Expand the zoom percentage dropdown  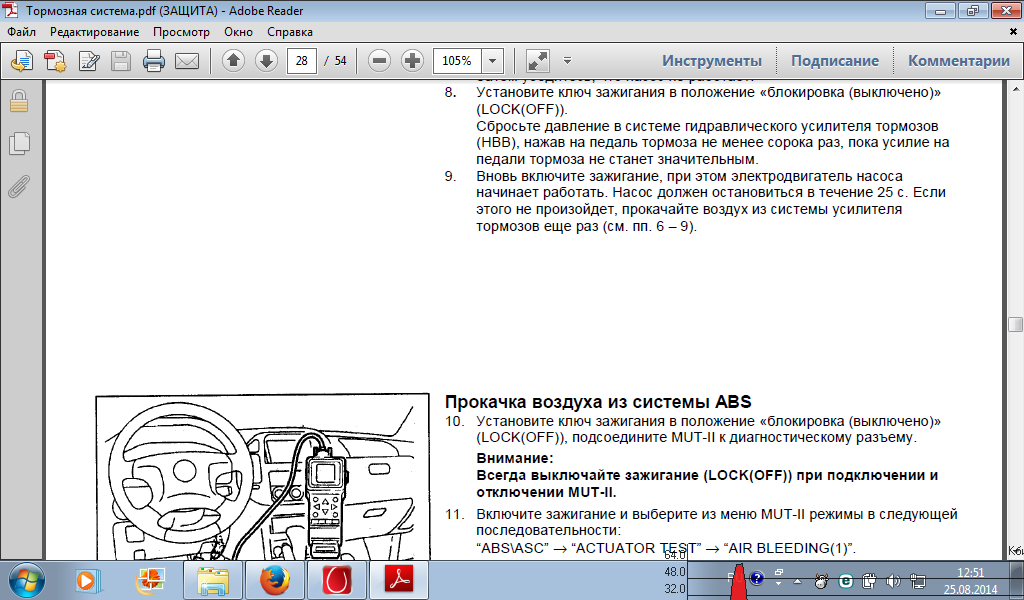coord(493,61)
